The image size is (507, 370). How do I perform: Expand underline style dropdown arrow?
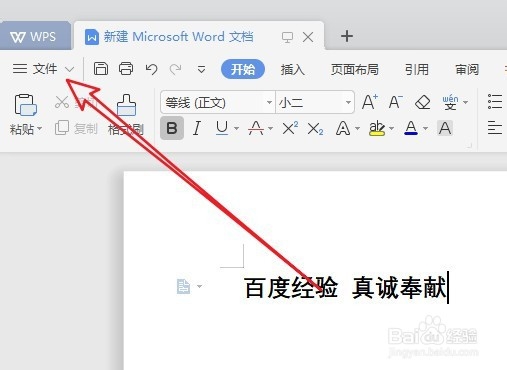coord(236,128)
